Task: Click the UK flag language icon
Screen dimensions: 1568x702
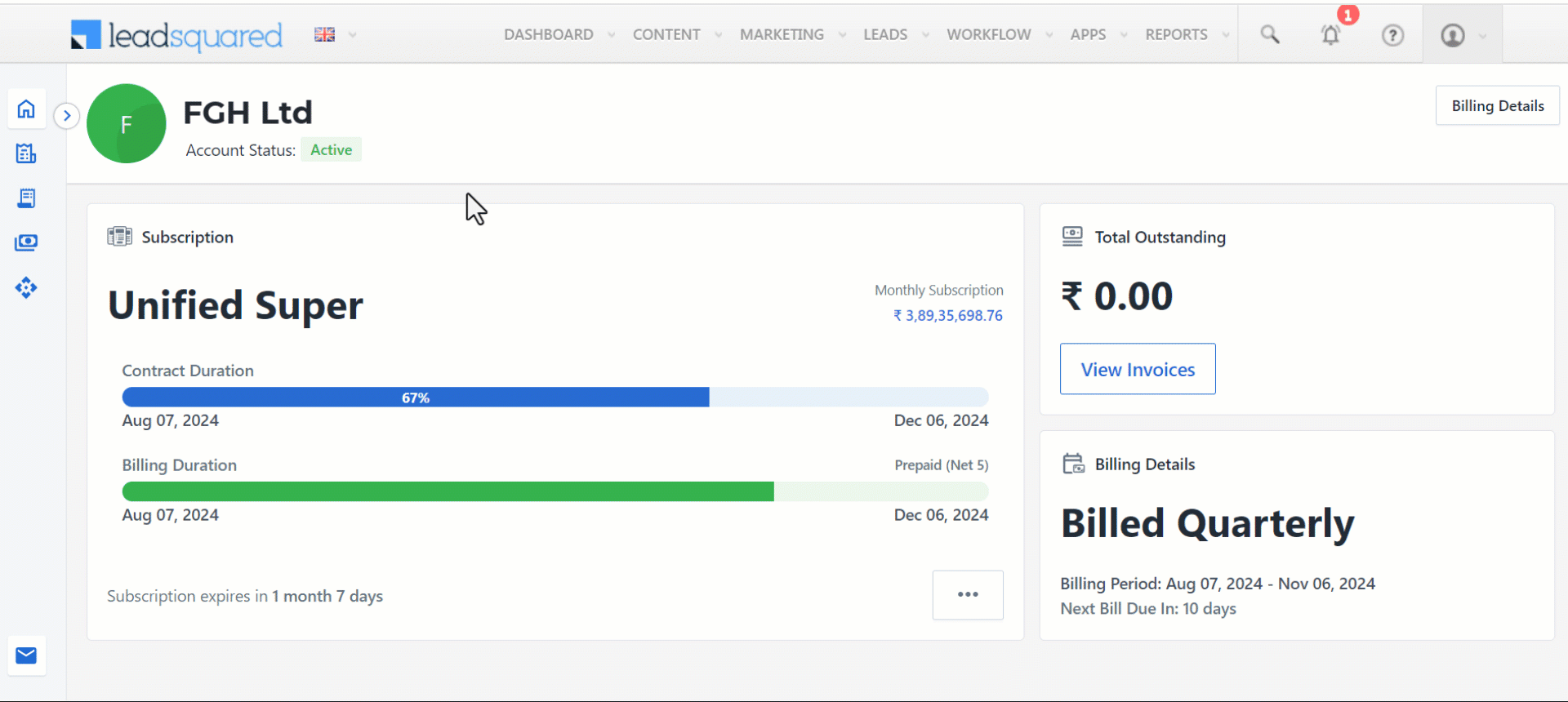Action: [324, 34]
